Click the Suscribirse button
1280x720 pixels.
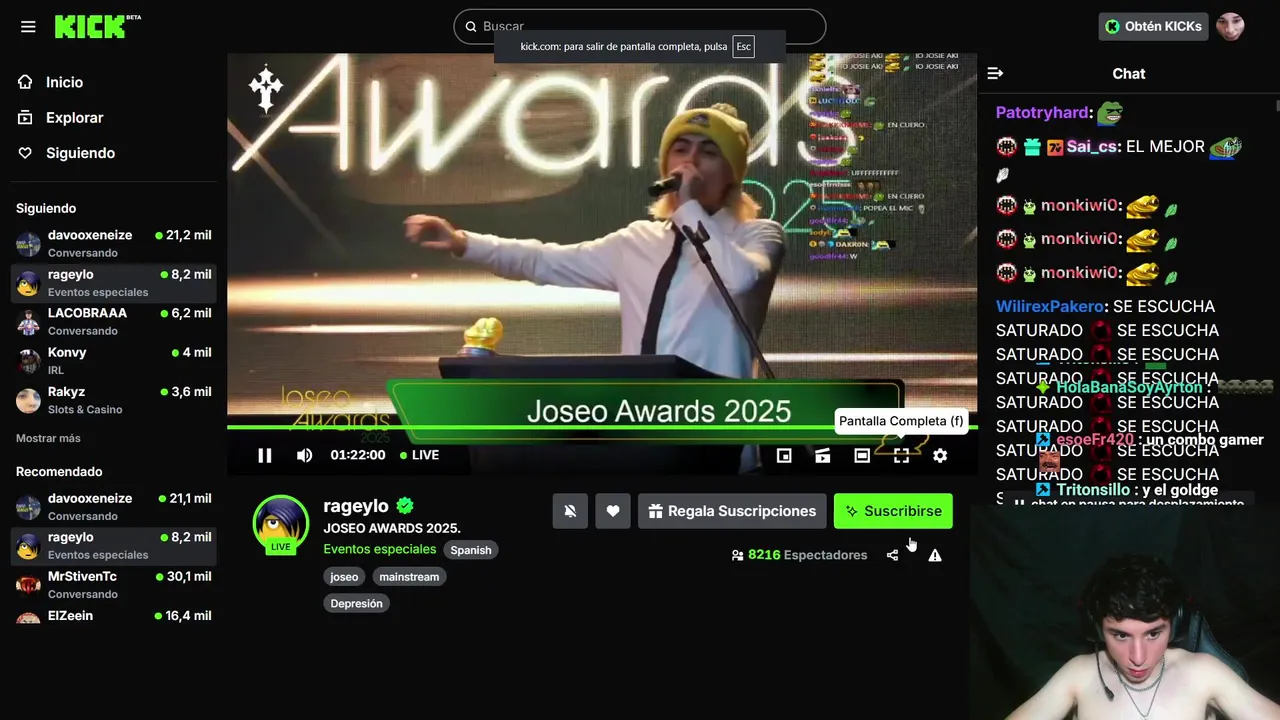point(893,511)
